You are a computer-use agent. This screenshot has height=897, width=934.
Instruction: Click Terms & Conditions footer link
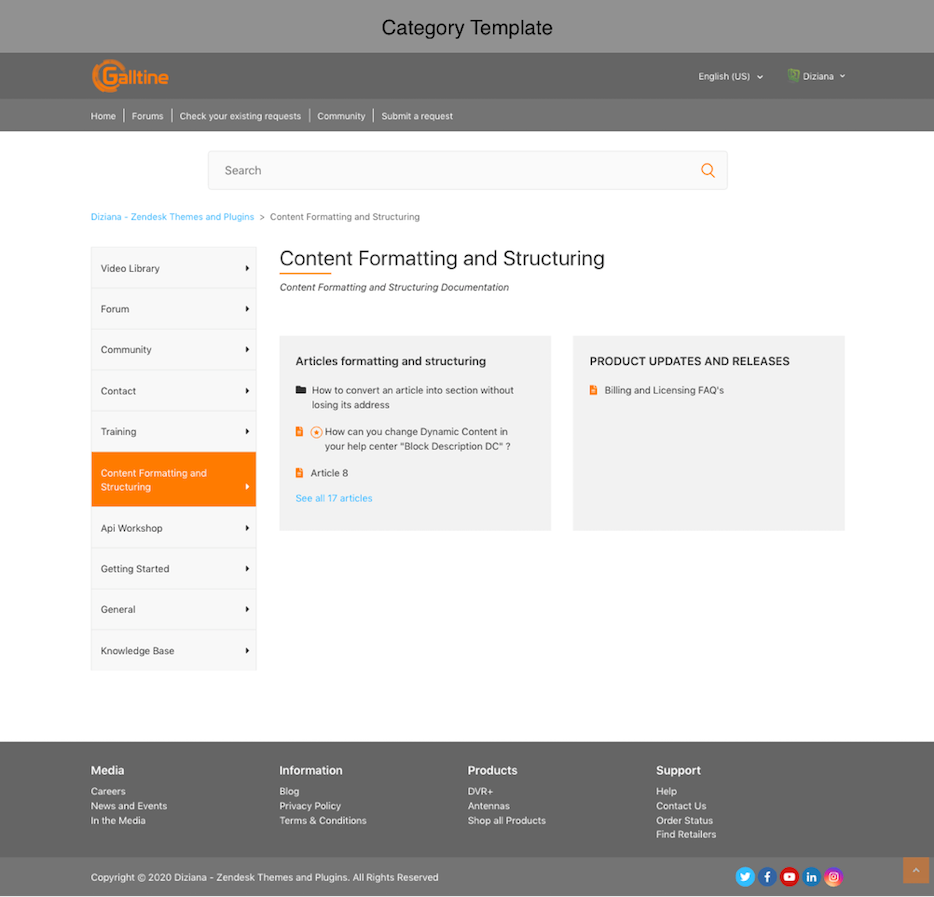(x=323, y=821)
